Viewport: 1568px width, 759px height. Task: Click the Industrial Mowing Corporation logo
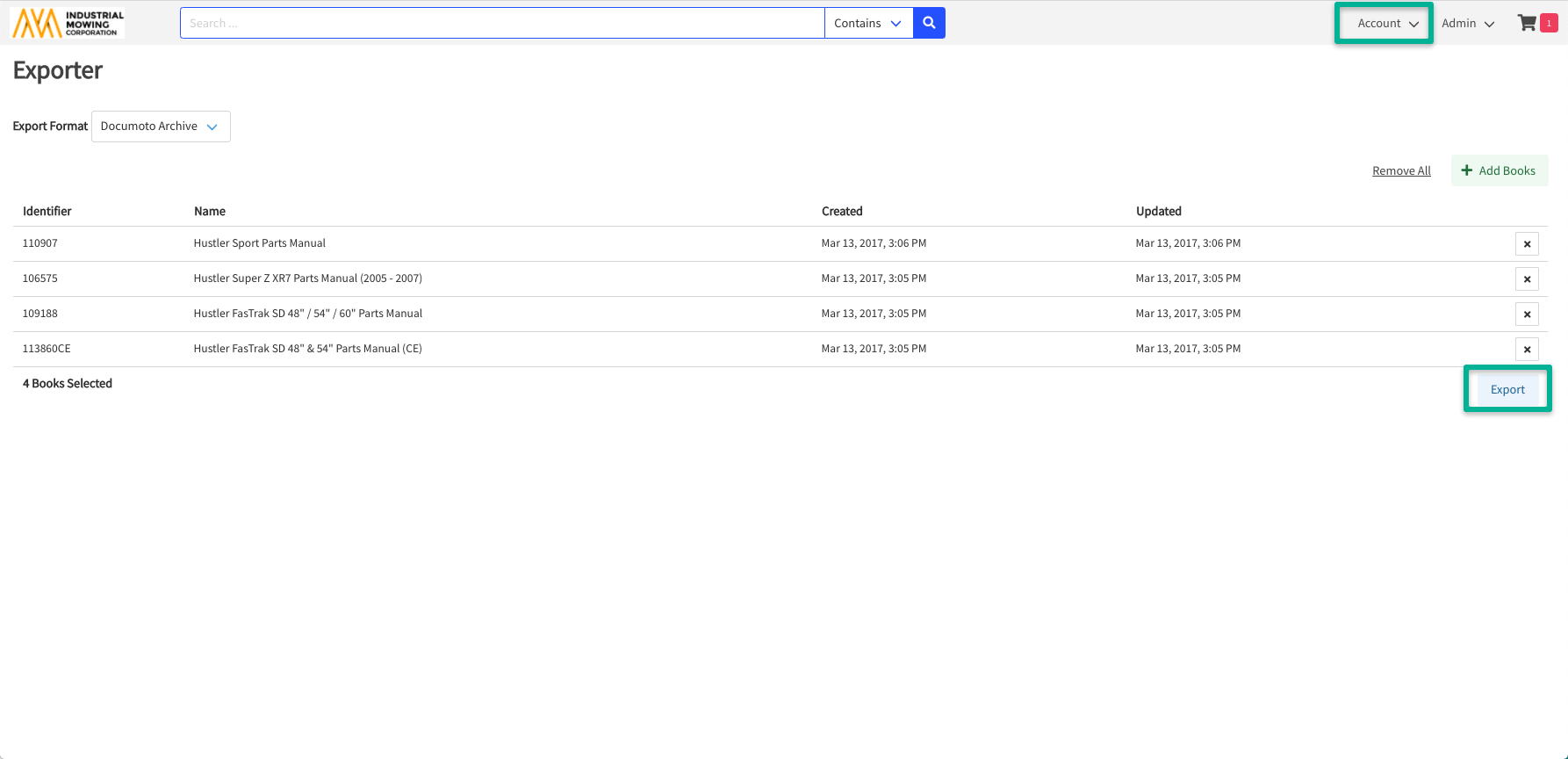pos(68,24)
